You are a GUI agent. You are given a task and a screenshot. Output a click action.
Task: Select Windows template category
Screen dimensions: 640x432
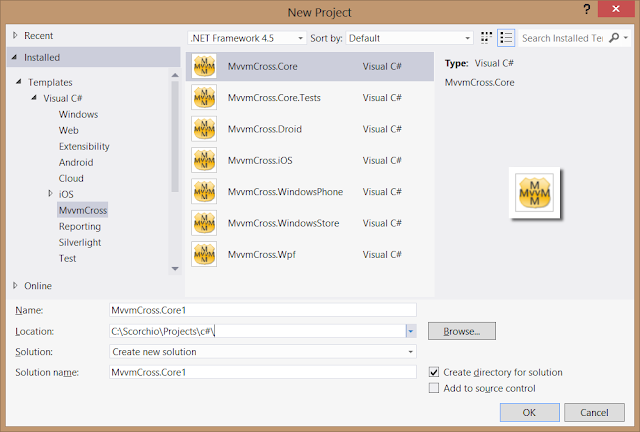pos(78,114)
